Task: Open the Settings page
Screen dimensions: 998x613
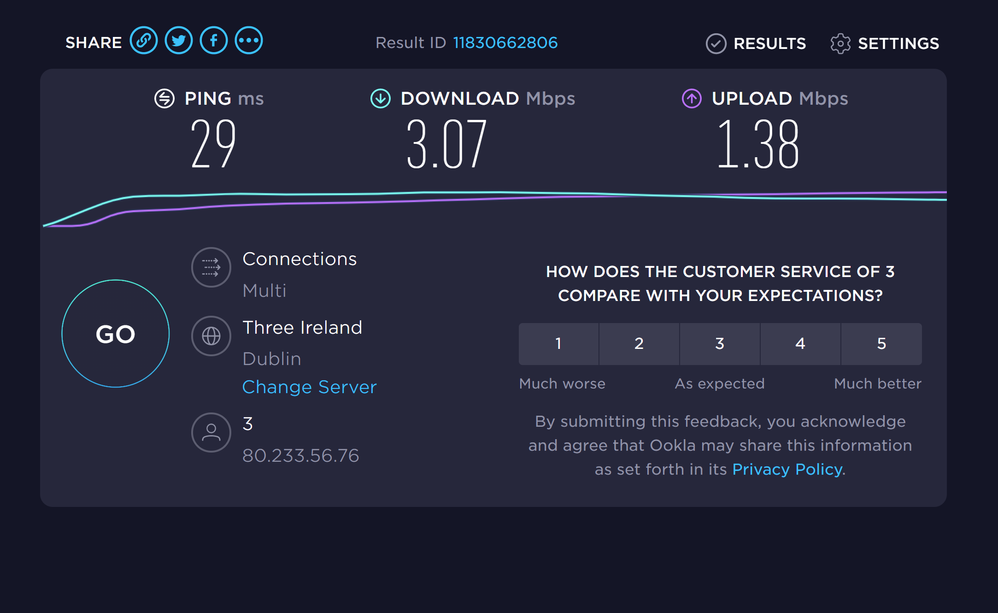Action: click(884, 43)
